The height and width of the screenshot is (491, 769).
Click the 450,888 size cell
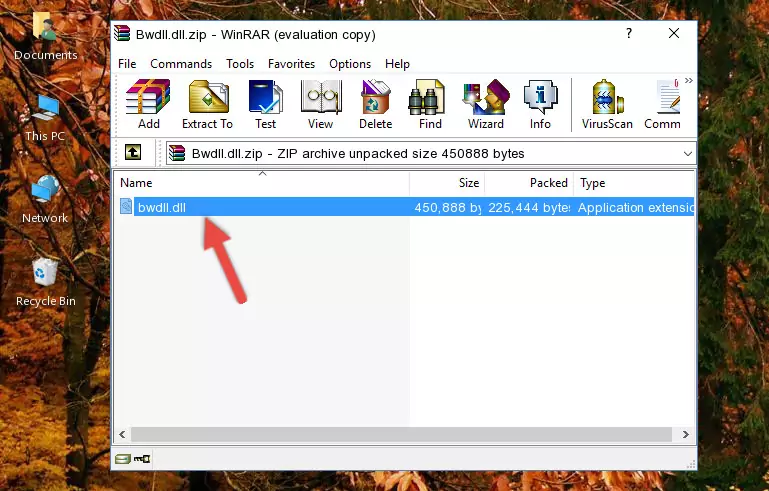[447, 207]
